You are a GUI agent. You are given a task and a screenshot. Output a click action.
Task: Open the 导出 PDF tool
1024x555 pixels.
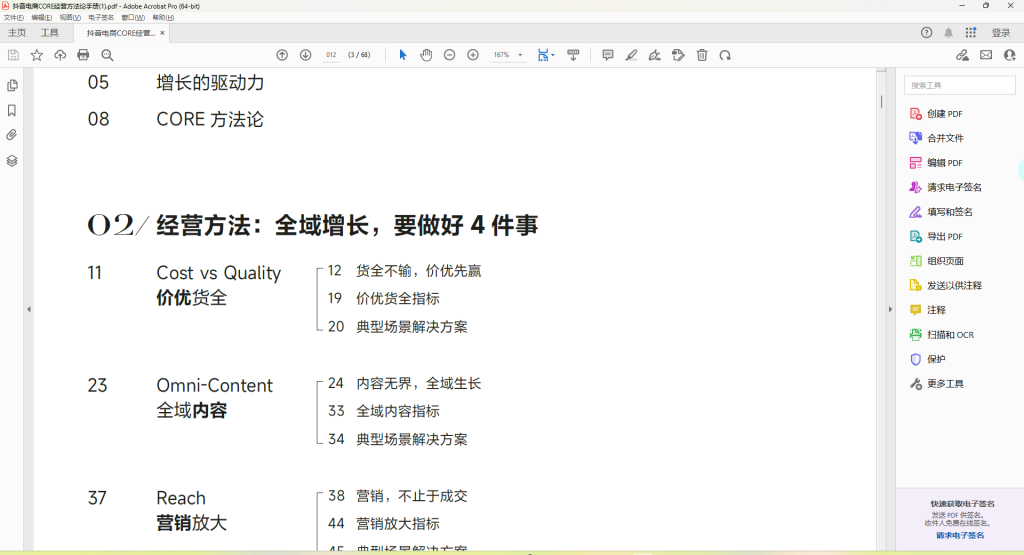[x=936, y=236]
